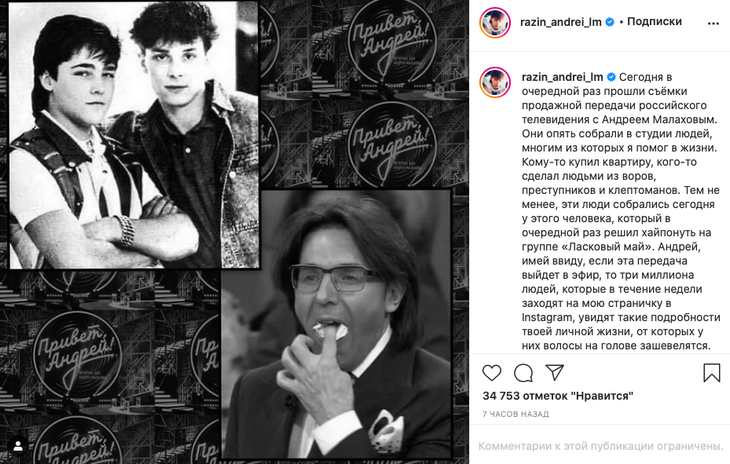This screenshot has height=464, width=730.
Task: Click the verified badge in the post header
Action: [x=609, y=22]
